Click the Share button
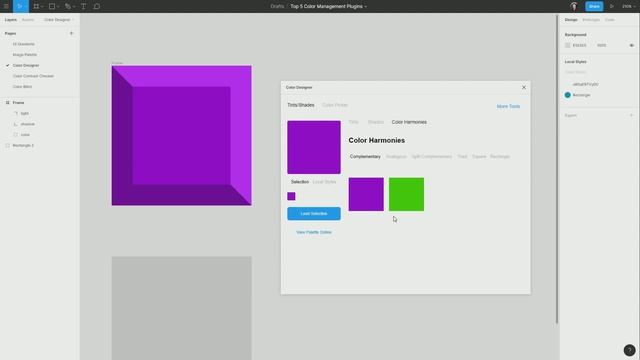This screenshot has width=640, height=360. [x=594, y=6]
